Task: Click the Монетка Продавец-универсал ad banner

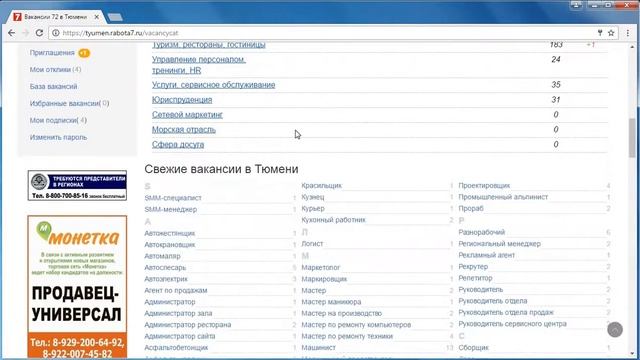Action: (77, 287)
